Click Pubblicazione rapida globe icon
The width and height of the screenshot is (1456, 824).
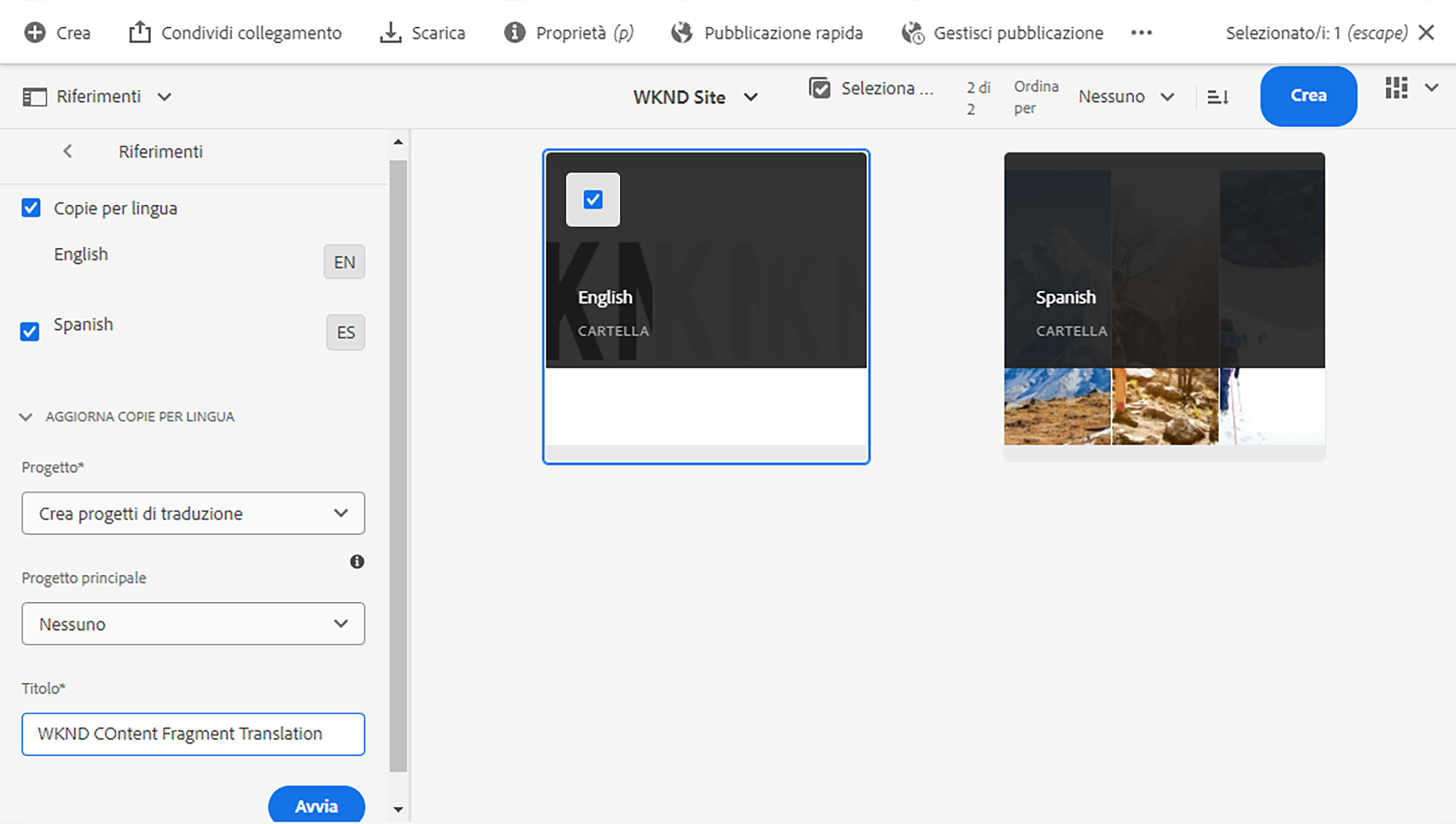coord(681,32)
